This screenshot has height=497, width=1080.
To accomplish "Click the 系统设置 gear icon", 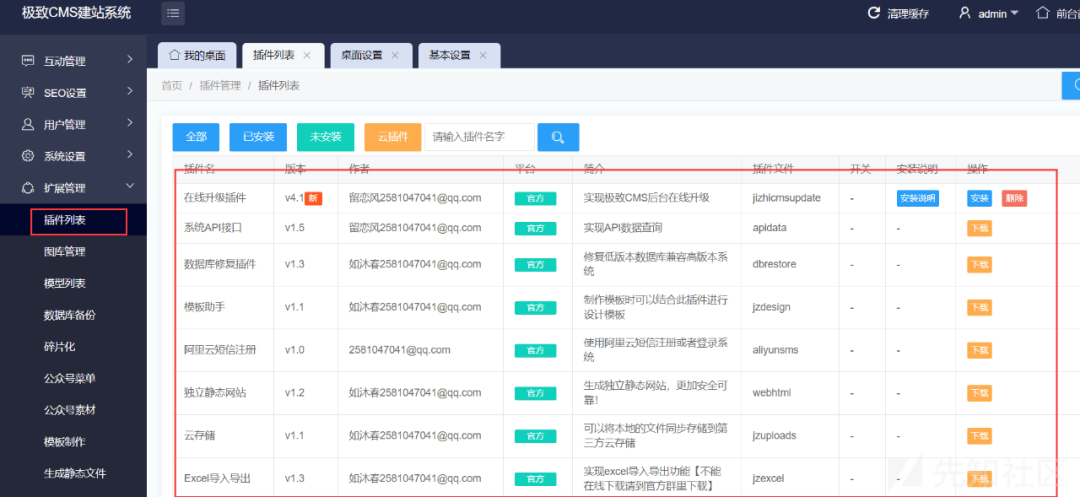I will tap(28, 156).
